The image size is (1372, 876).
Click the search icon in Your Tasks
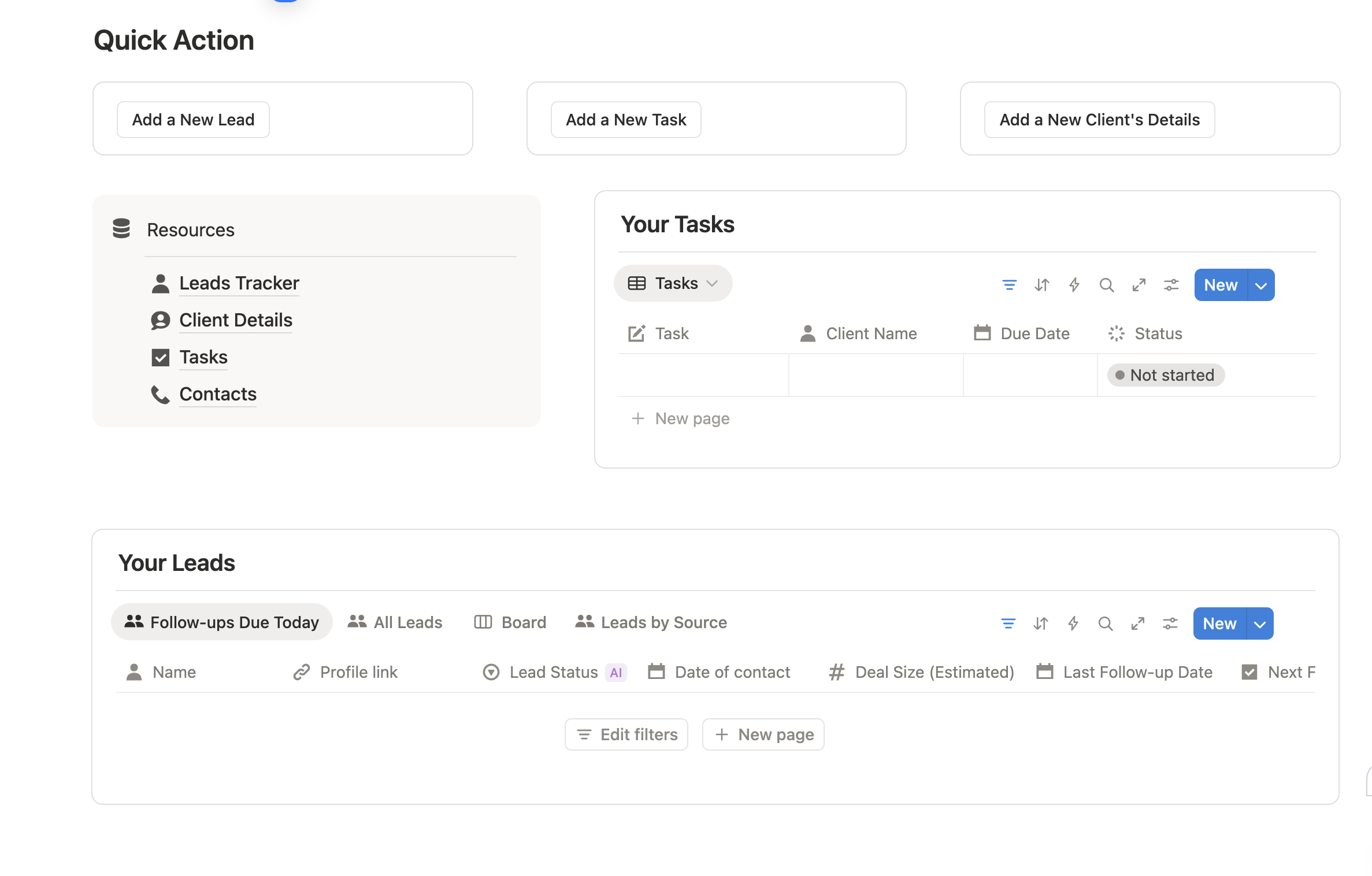pos(1106,285)
